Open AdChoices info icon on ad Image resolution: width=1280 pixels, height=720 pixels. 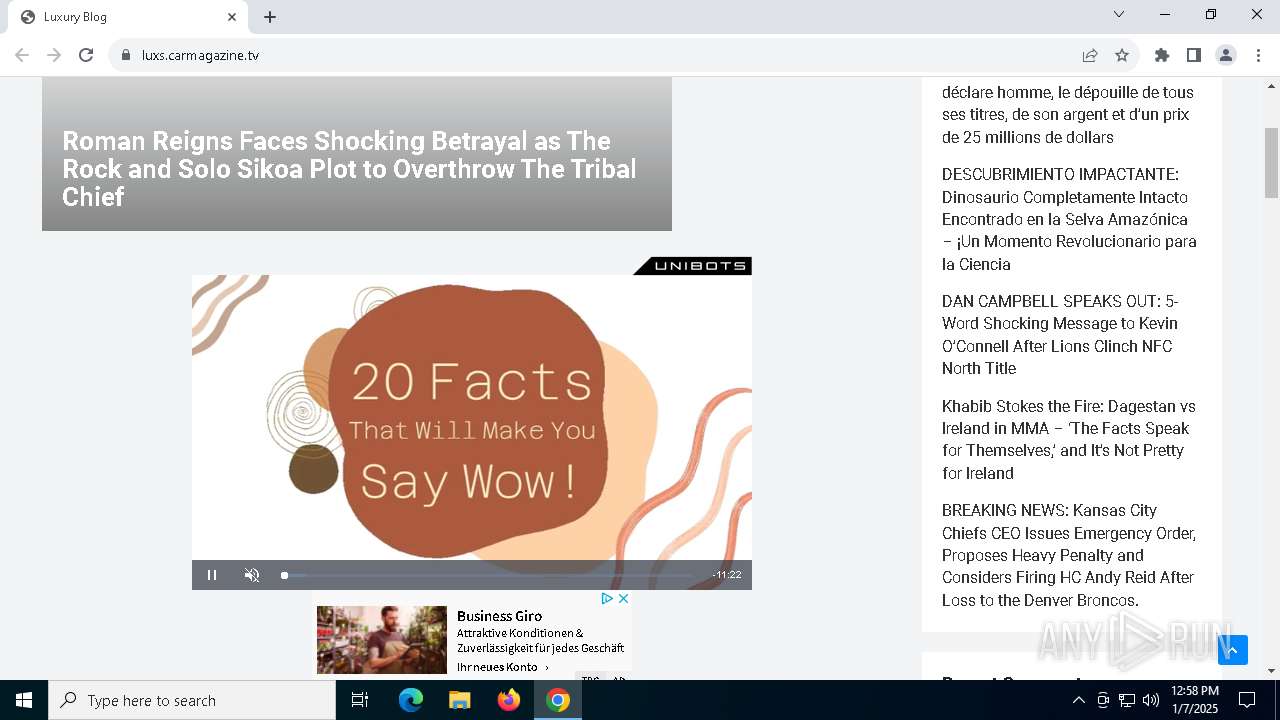click(606, 598)
